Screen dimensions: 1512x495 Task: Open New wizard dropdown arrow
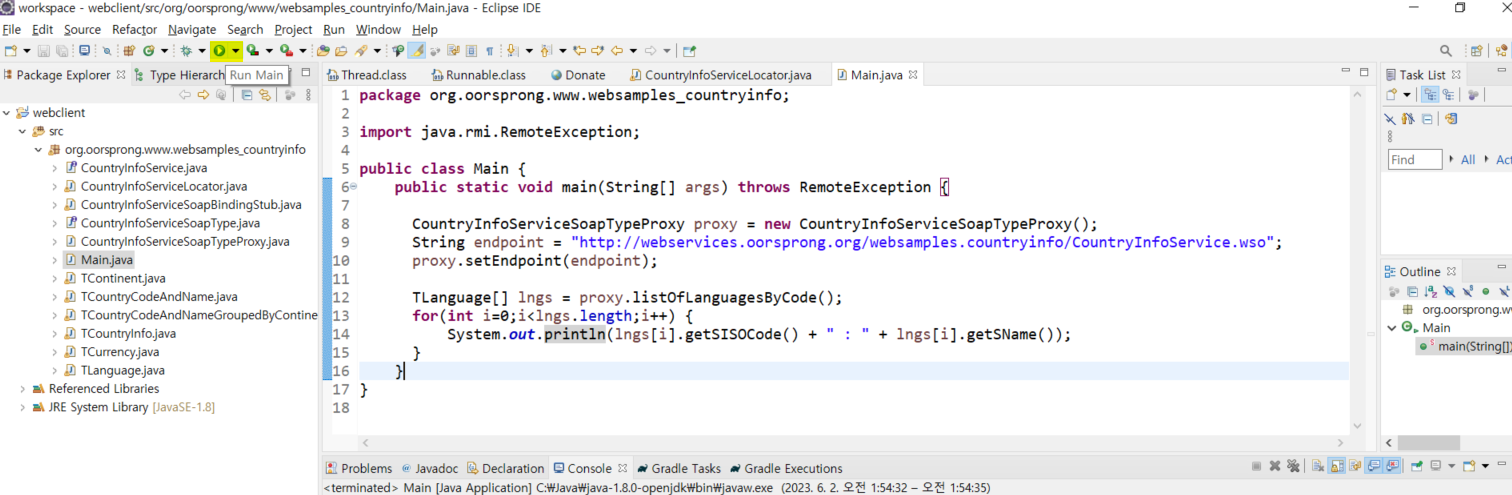pos(27,50)
